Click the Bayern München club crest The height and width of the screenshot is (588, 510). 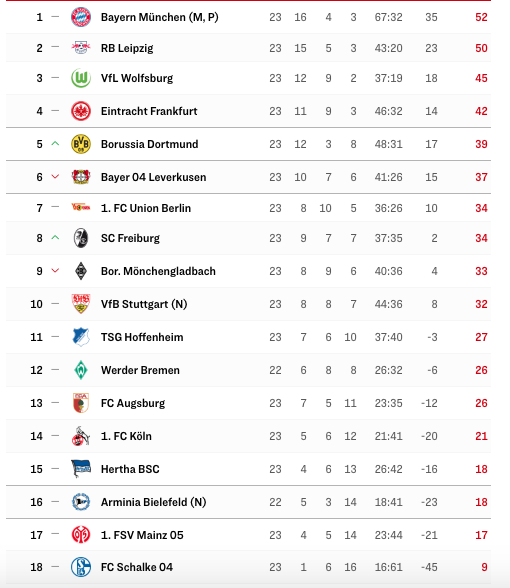coord(81,17)
